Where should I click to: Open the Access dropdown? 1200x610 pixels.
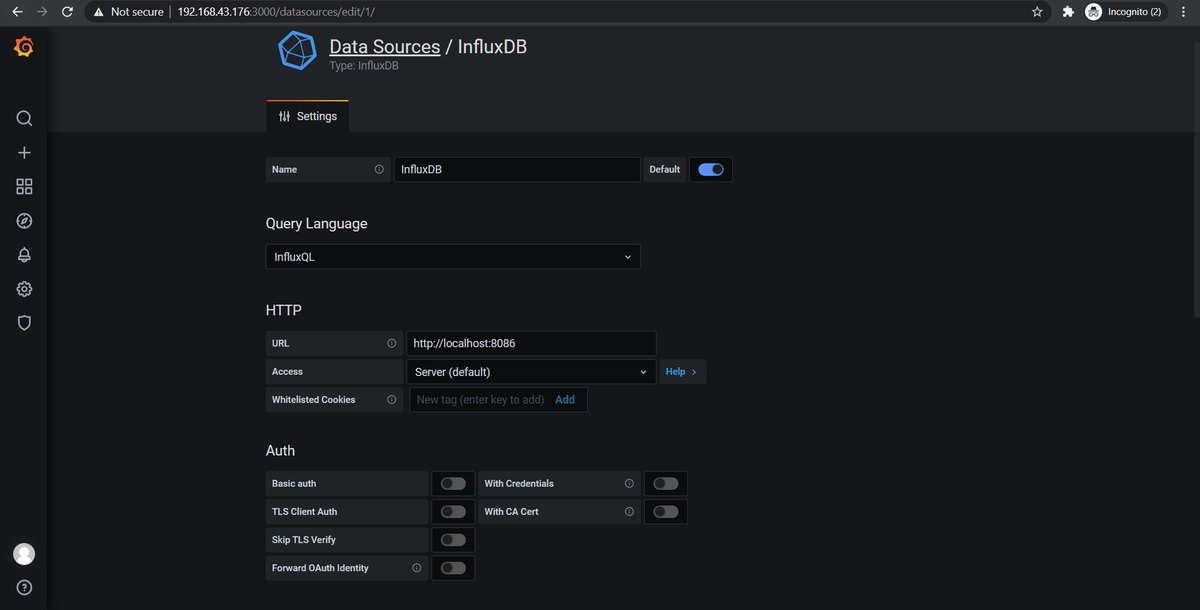pyautogui.click(x=530, y=371)
